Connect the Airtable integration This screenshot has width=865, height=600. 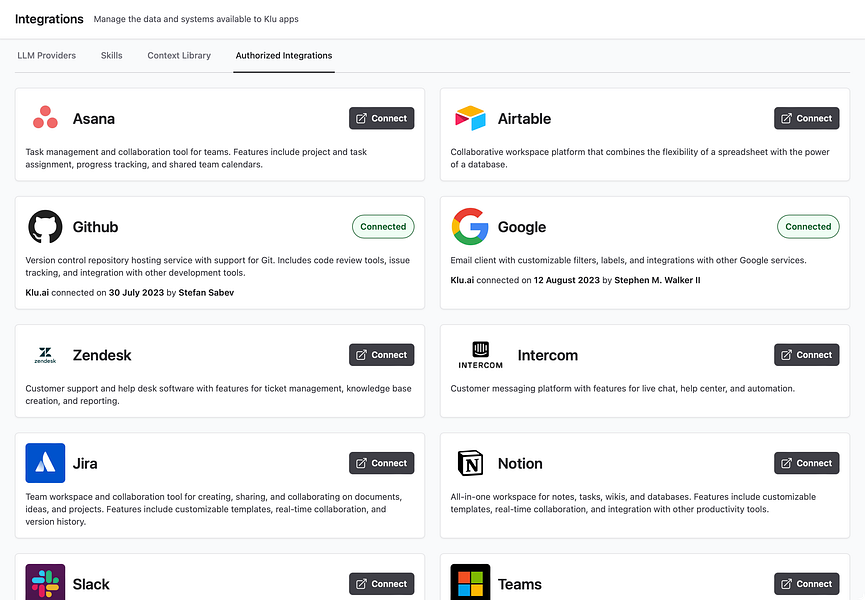pos(807,118)
